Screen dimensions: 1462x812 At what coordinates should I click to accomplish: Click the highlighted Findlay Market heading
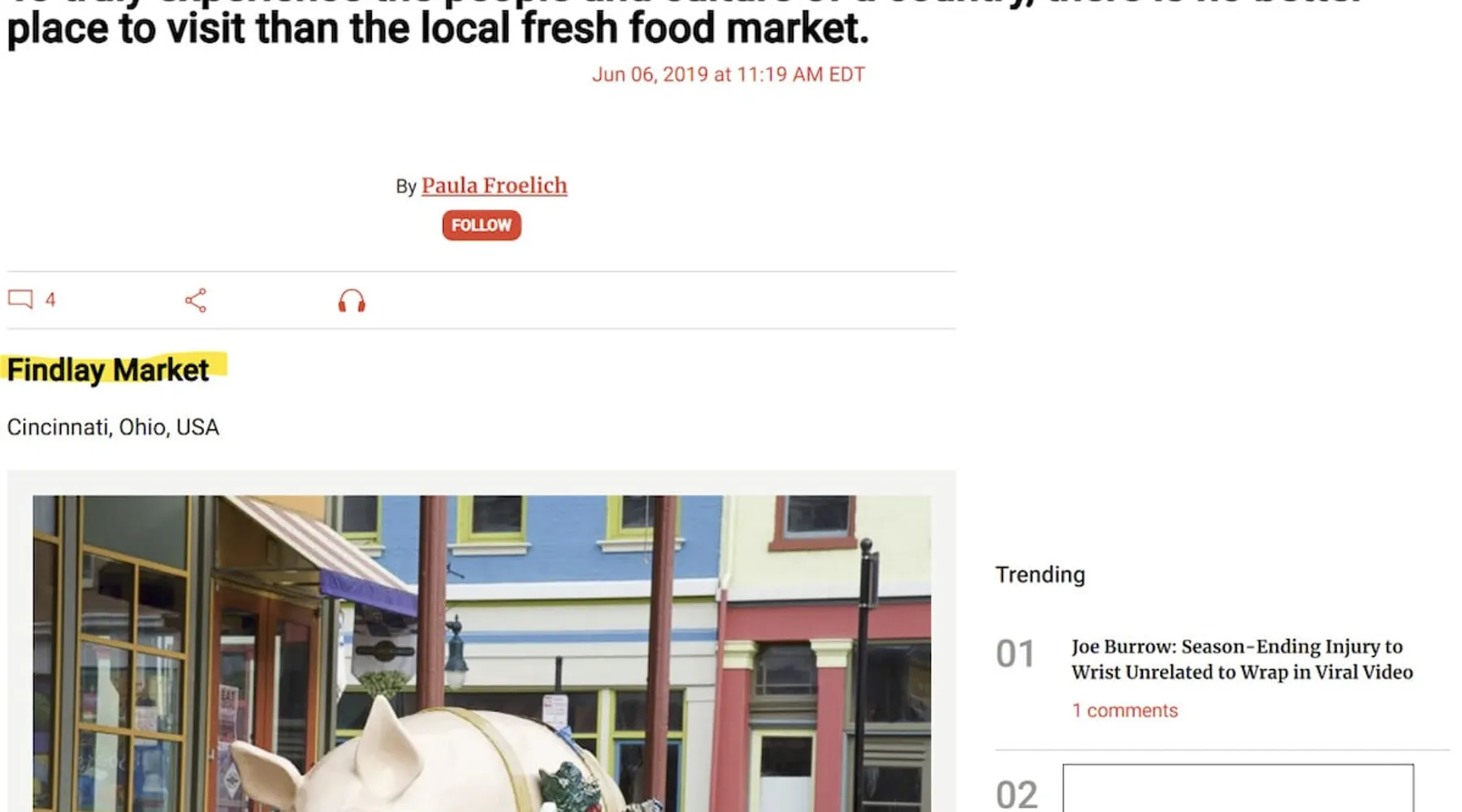(108, 370)
